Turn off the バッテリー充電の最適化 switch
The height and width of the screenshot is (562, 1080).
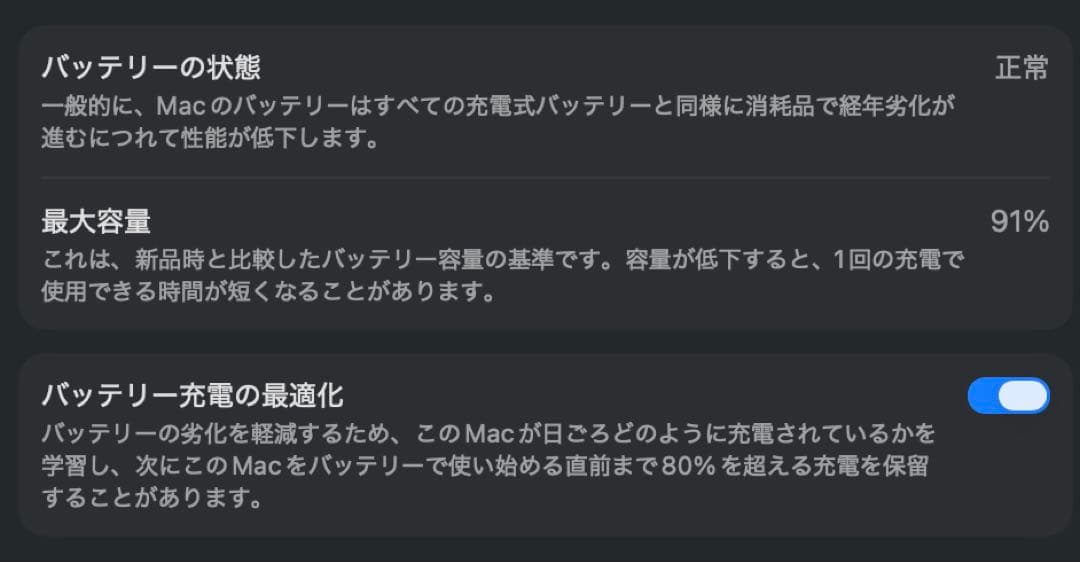coord(1008,396)
